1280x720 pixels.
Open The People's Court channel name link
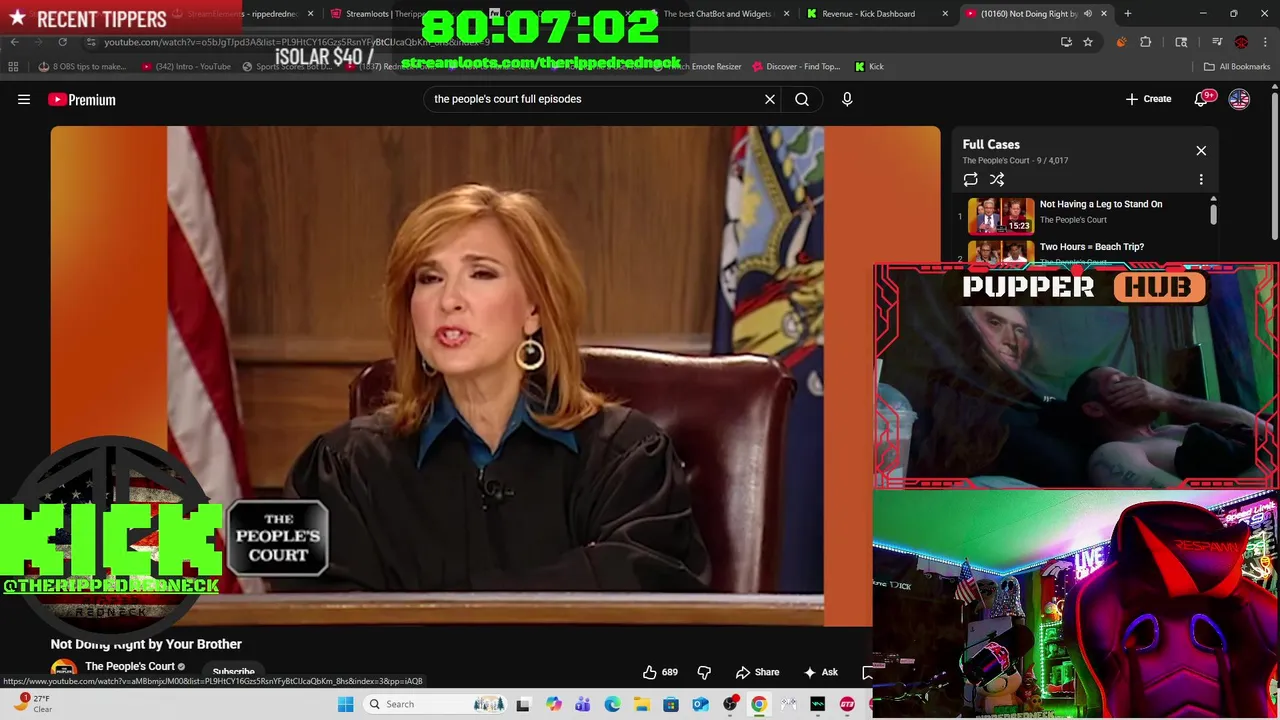coord(129,666)
